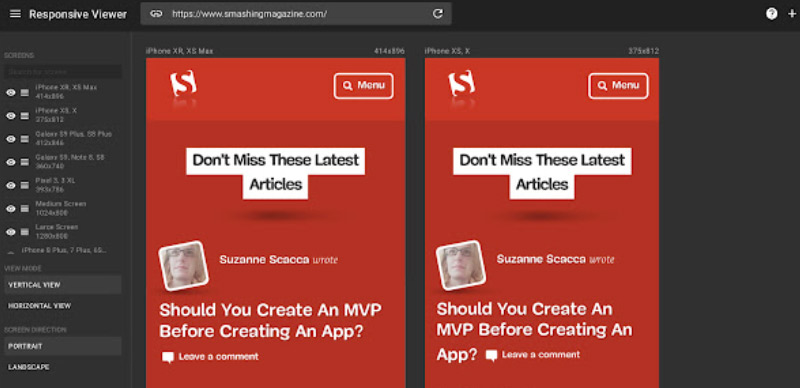Toggle visibility of Galaxy S9 Plus screen
Screen dimensions: 800x388
click(11, 139)
